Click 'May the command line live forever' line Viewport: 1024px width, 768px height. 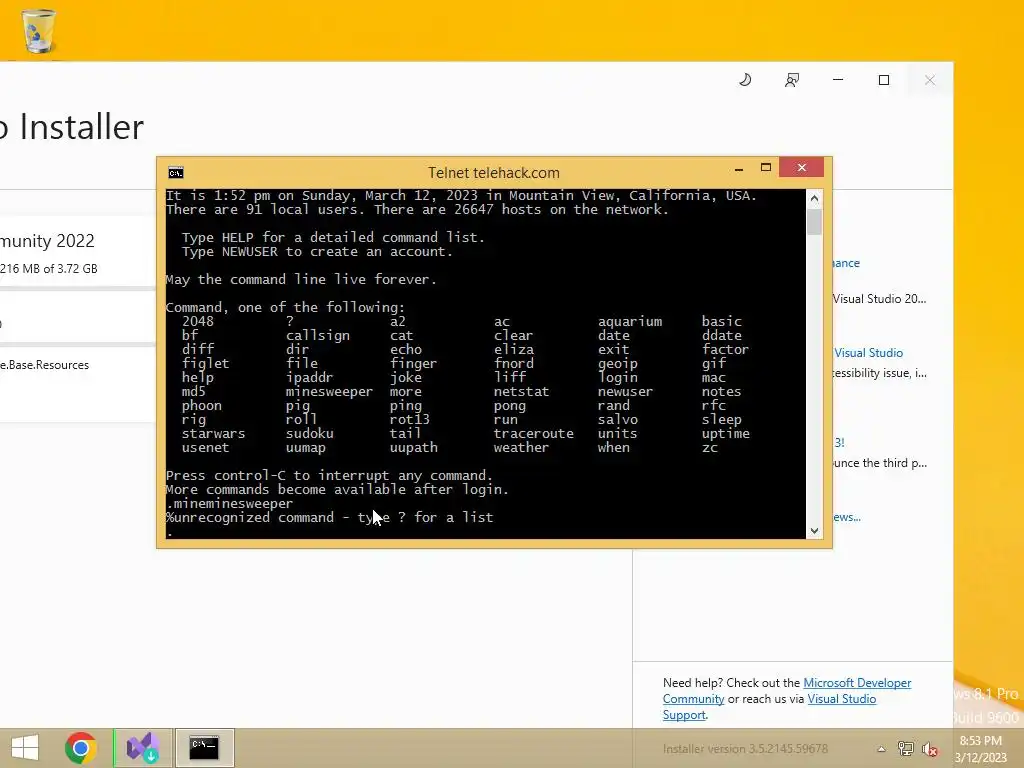(x=301, y=280)
